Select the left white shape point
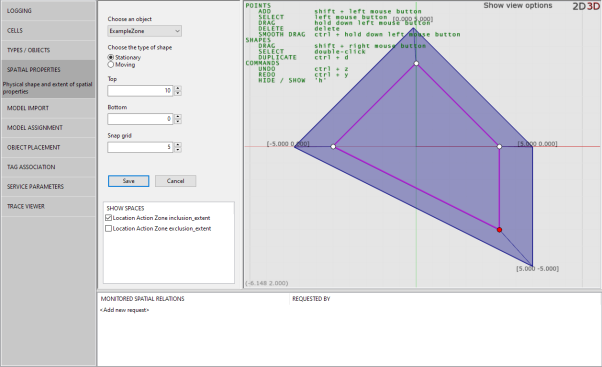The image size is (602, 367). coord(333,147)
